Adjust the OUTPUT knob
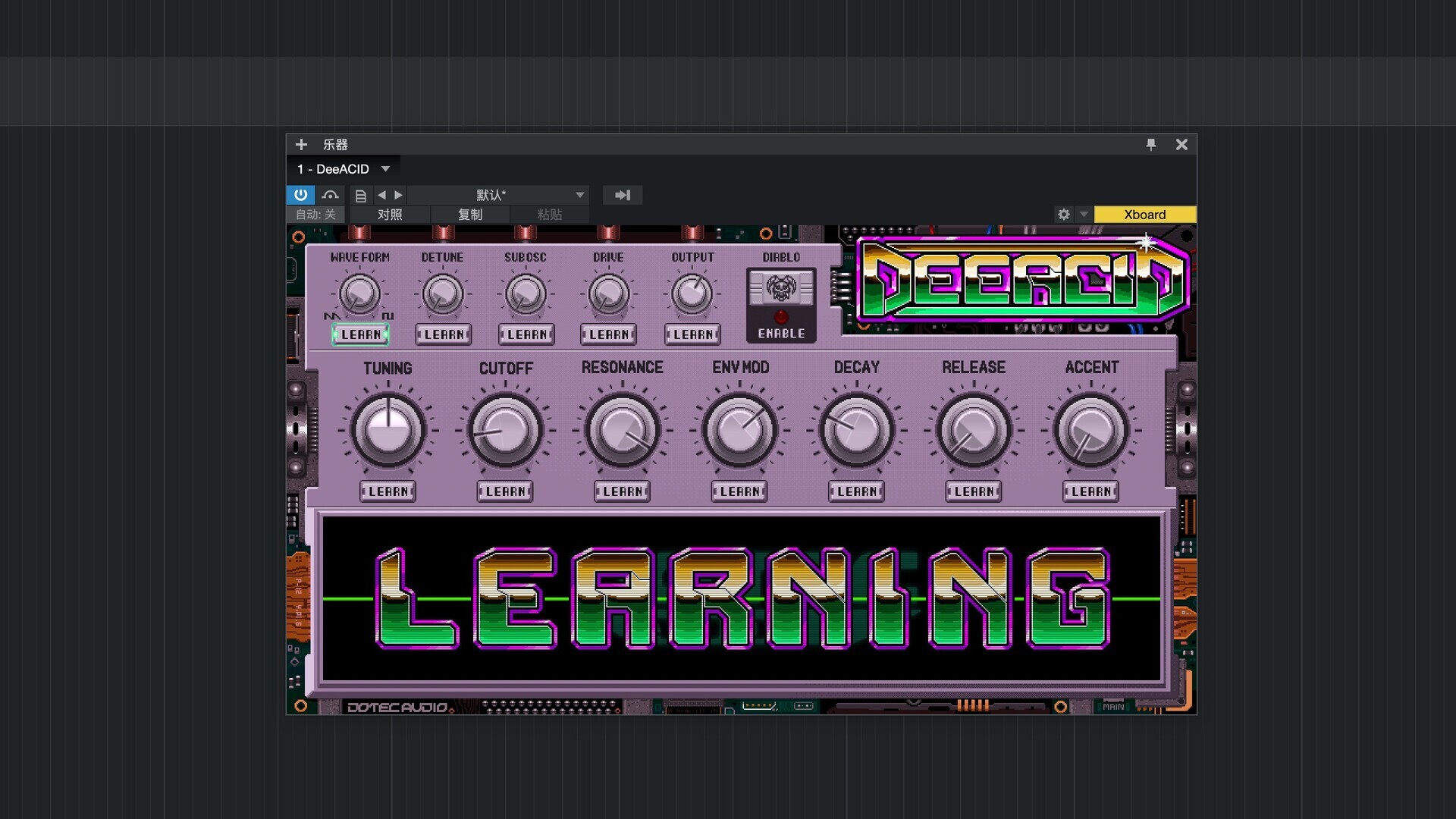This screenshot has height=819, width=1456. pos(692,293)
